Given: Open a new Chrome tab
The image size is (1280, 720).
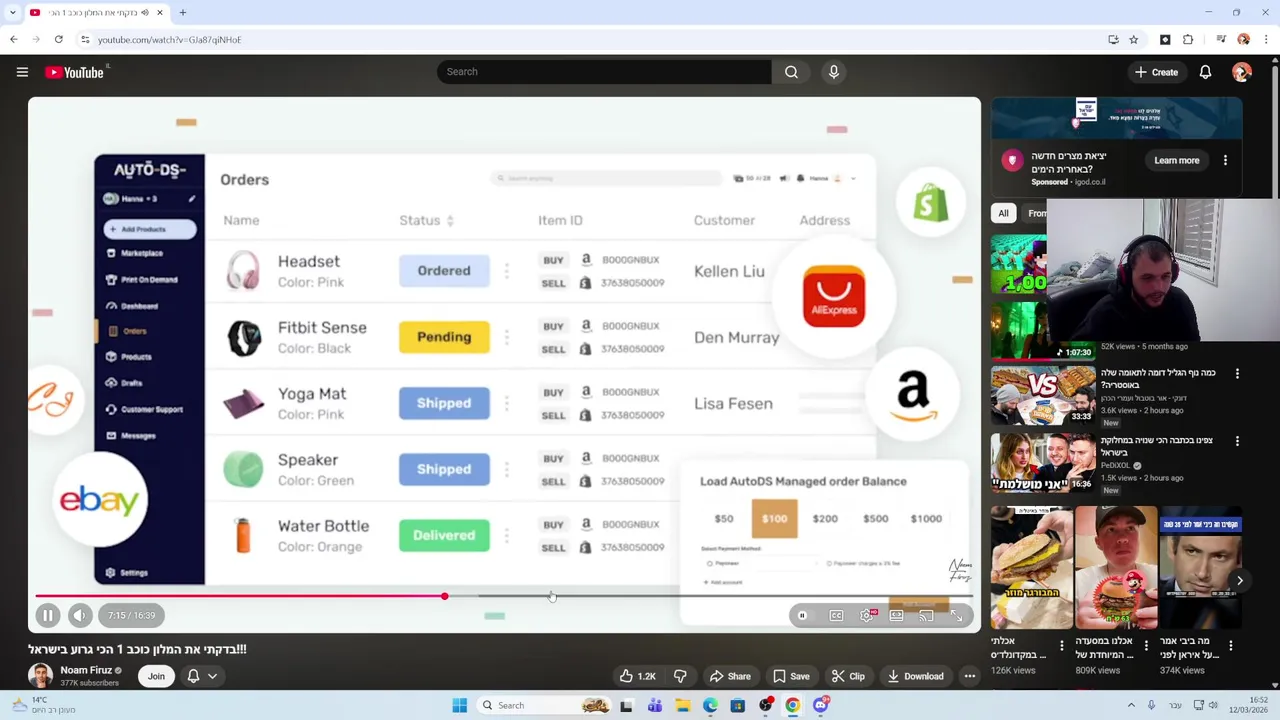Looking at the screenshot, I should tap(183, 13).
